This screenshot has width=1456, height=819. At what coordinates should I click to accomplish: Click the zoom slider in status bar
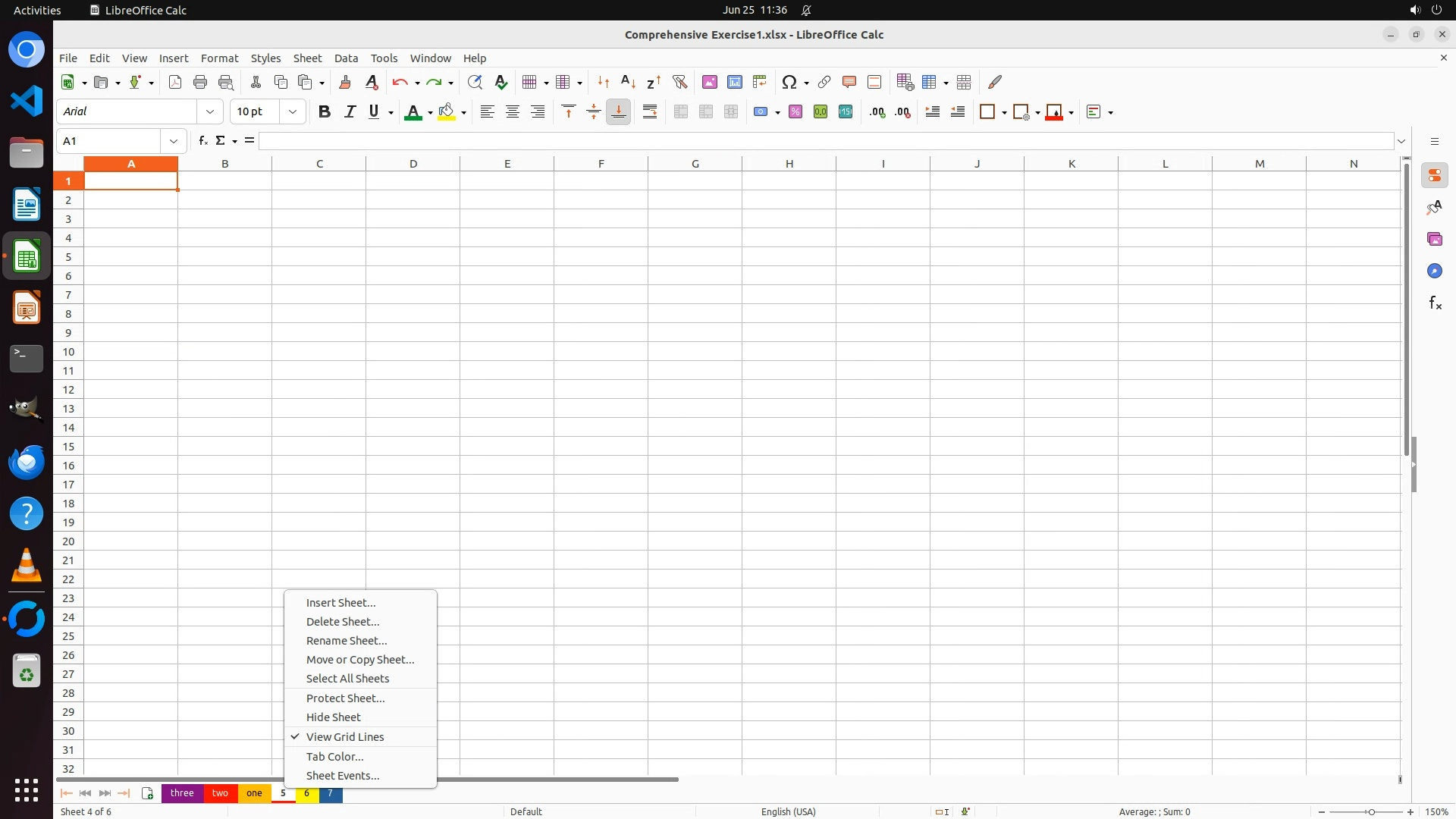coord(1370,812)
